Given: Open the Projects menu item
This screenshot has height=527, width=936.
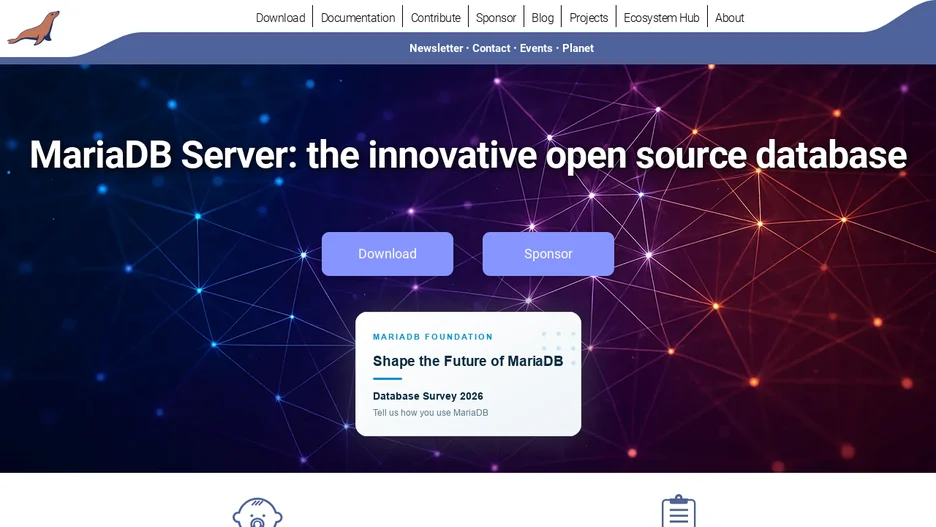Looking at the screenshot, I should coord(589,18).
